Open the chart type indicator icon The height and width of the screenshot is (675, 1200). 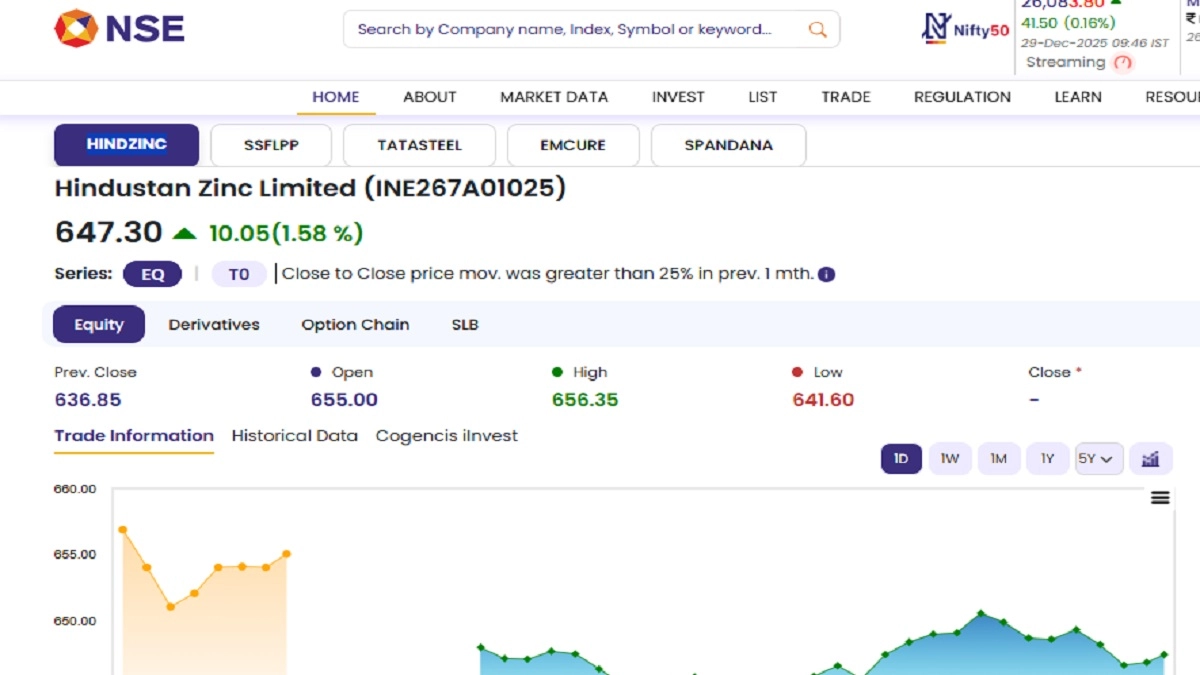(1150, 459)
